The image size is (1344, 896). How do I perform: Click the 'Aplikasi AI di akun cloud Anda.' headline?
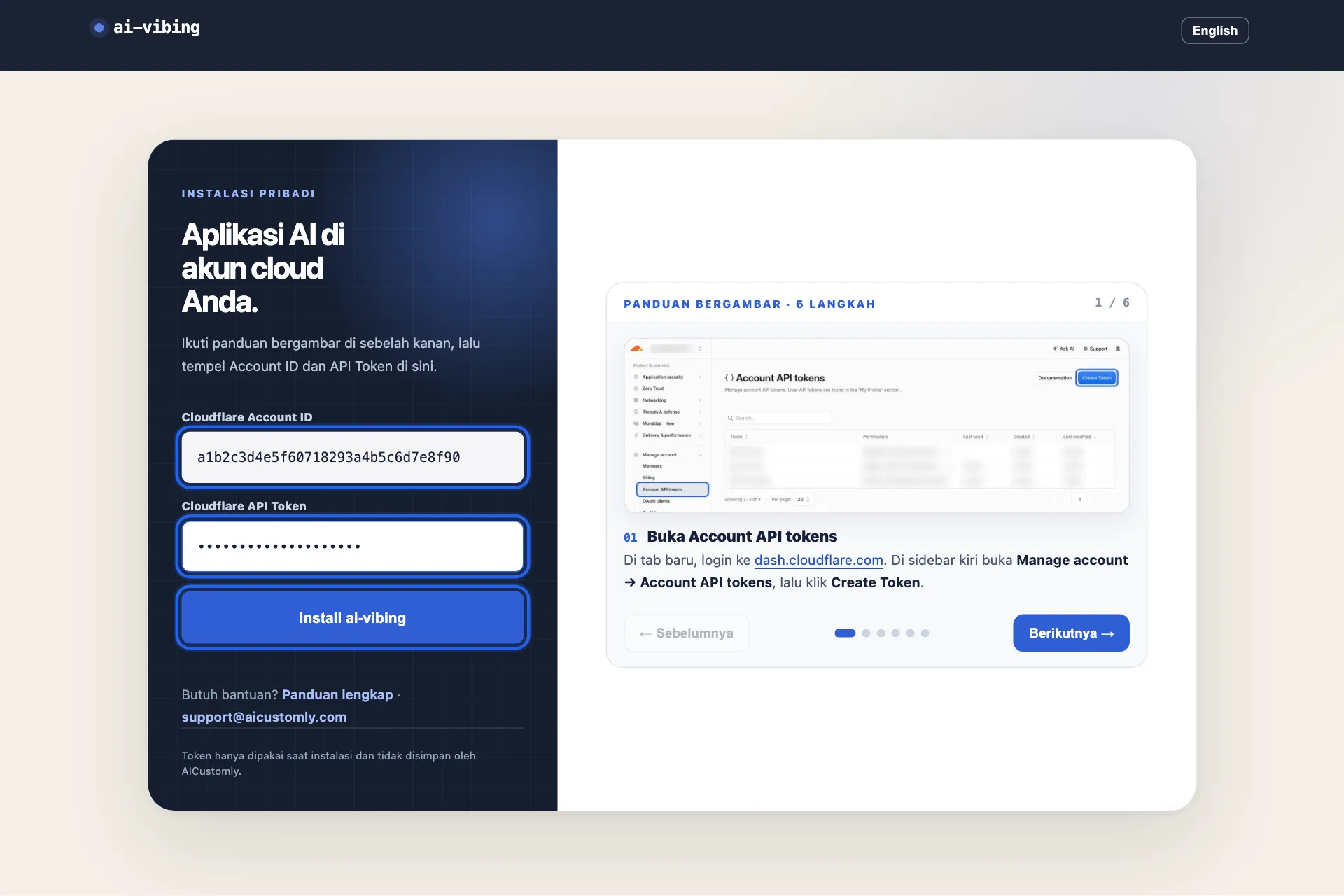(263, 268)
